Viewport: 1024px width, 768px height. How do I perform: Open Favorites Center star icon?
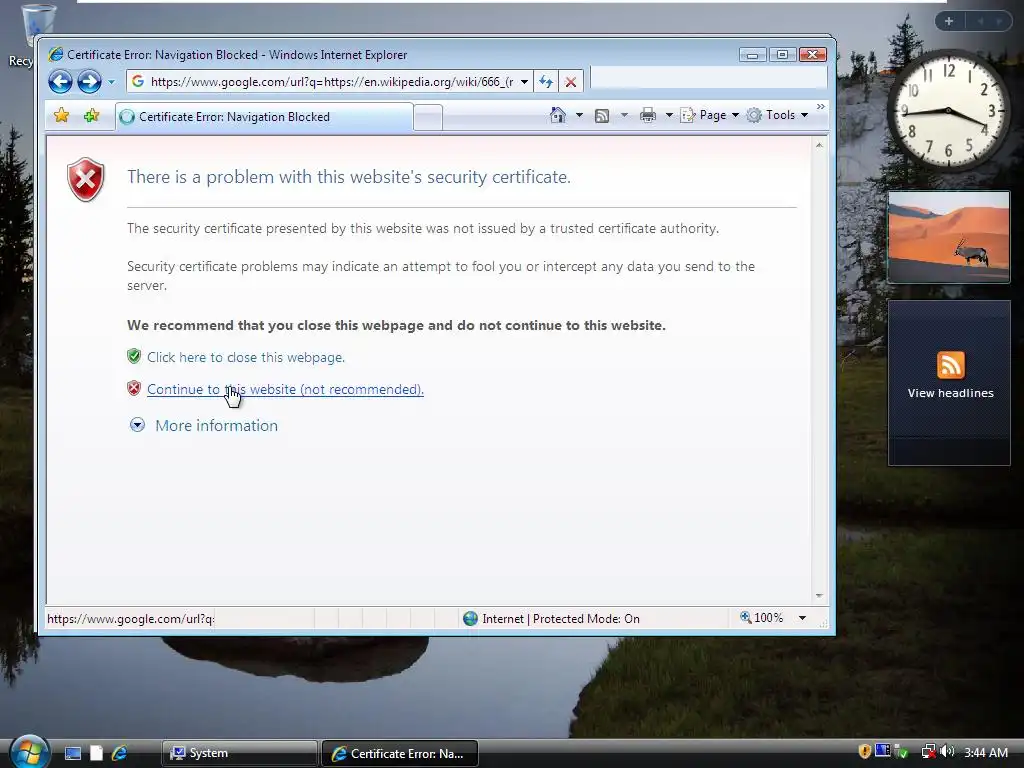(61, 116)
